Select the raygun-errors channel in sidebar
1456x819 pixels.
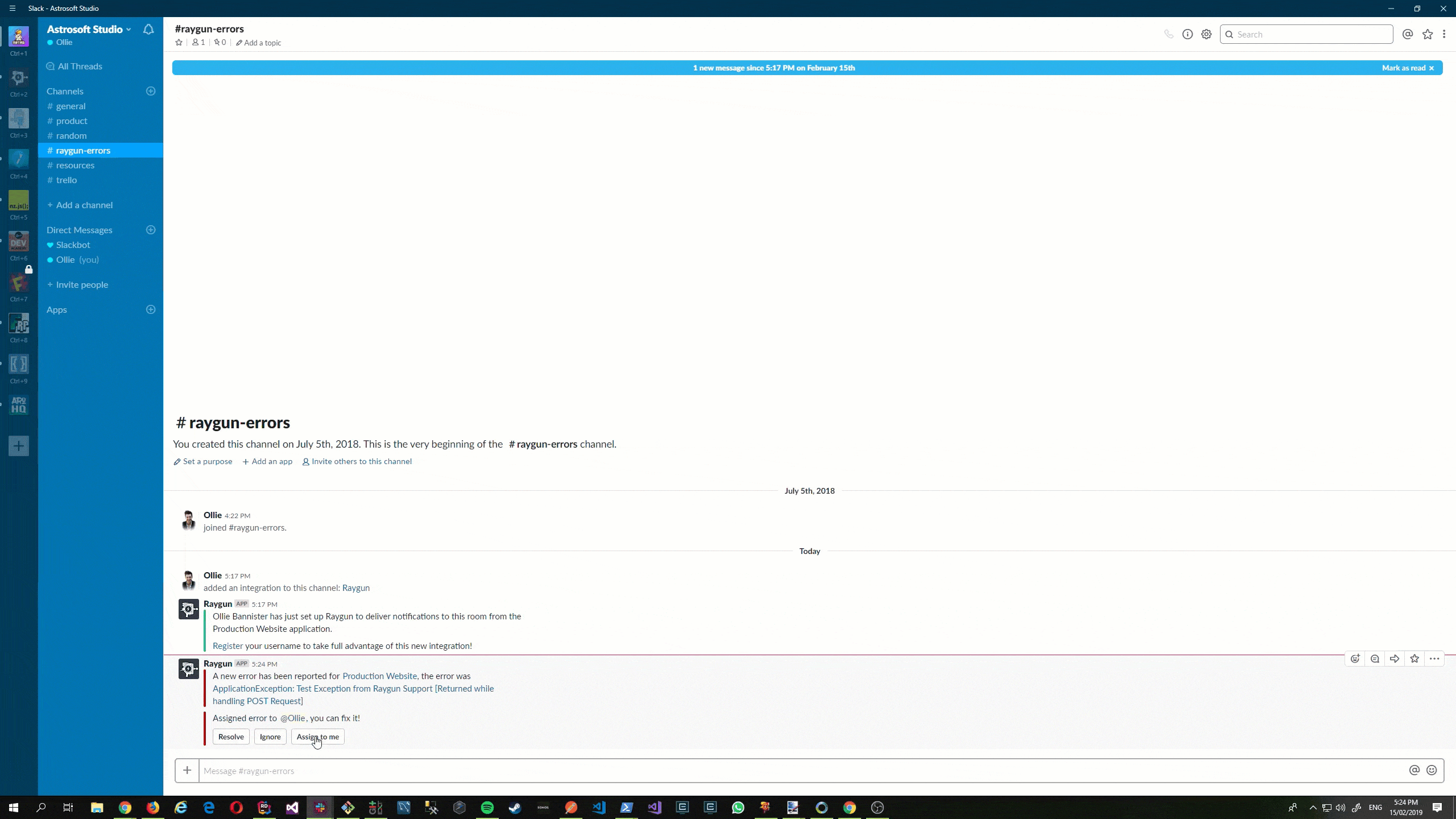pyautogui.click(x=101, y=150)
